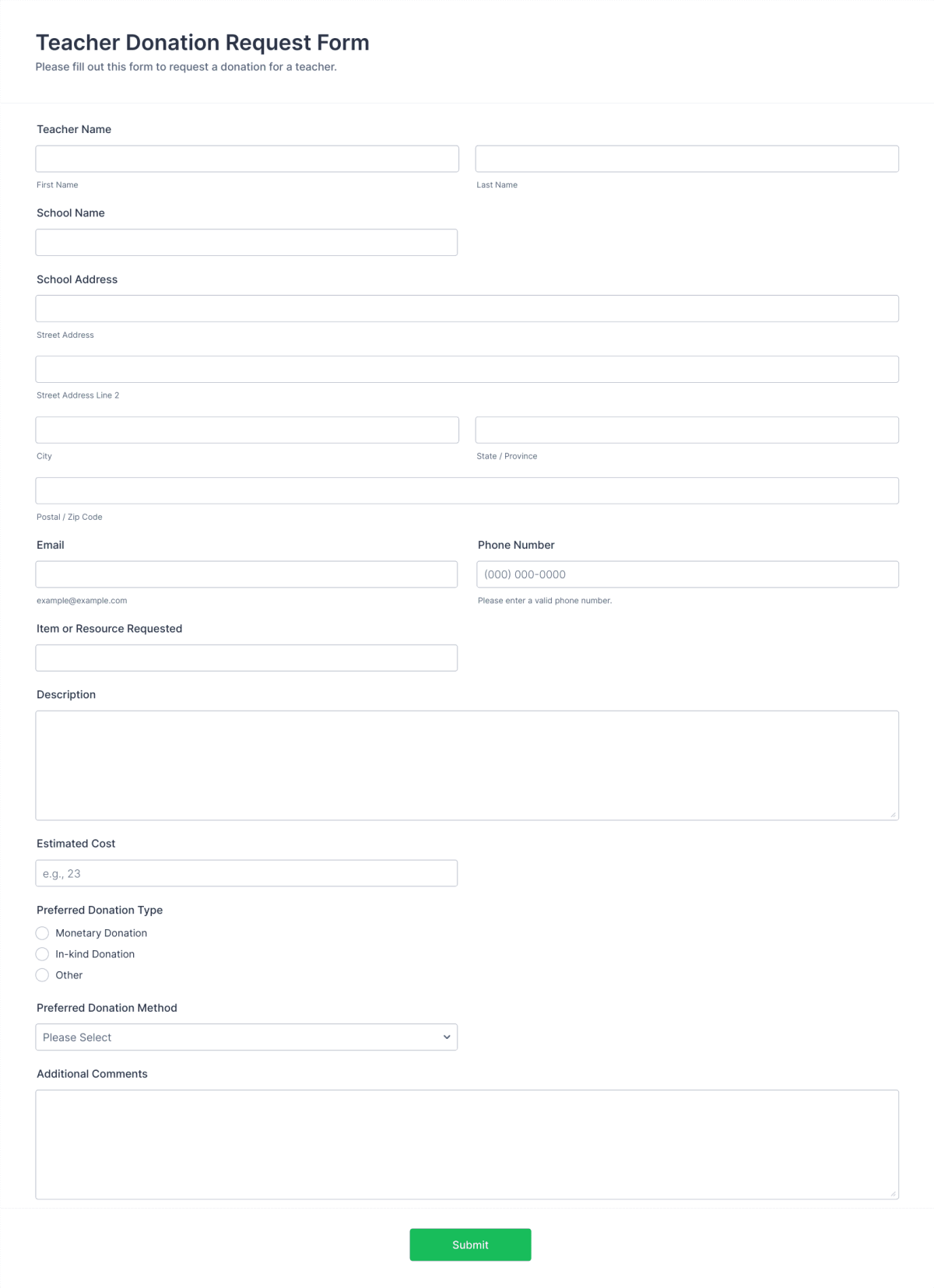934x1288 pixels.
Task: Click the Phone Number field
Action: coord(686,574)
